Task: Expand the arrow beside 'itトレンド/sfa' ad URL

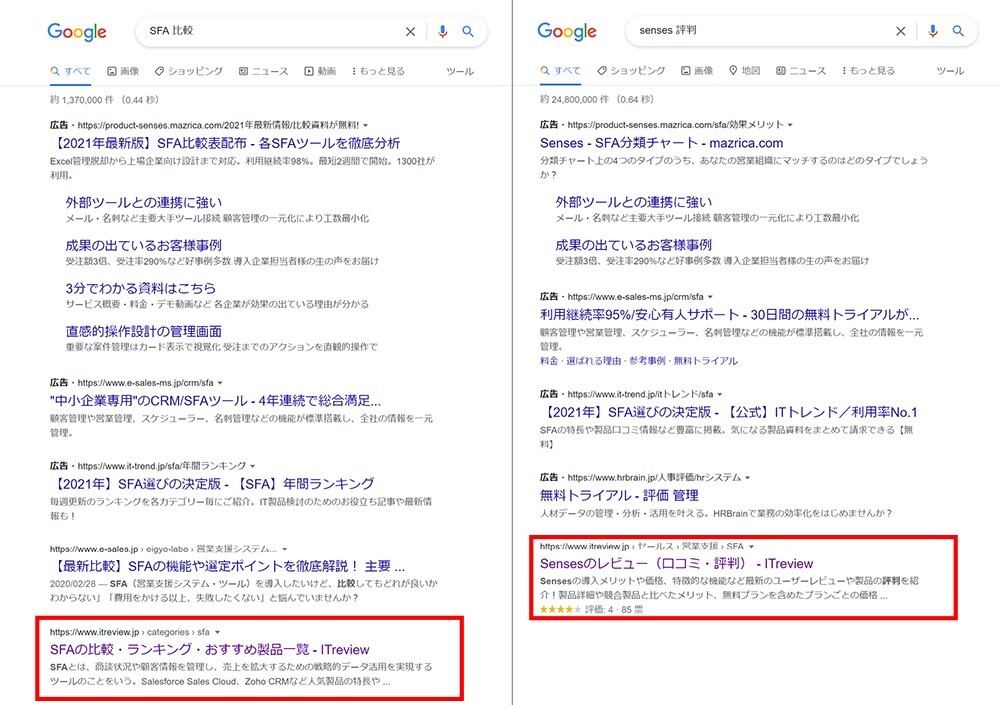Action: [x=719, y=394]
